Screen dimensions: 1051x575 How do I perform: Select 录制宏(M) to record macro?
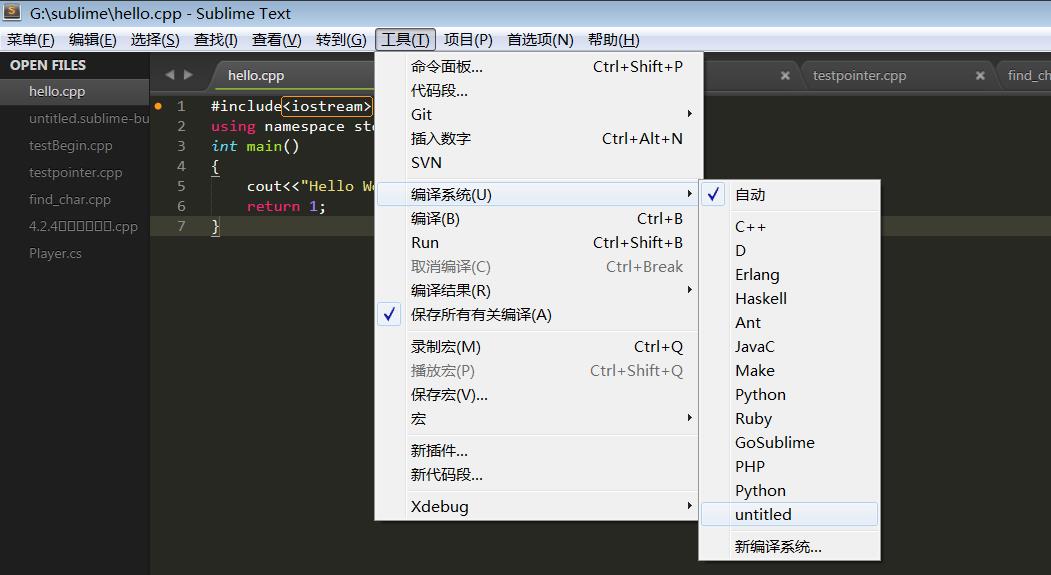coord(539,346)
